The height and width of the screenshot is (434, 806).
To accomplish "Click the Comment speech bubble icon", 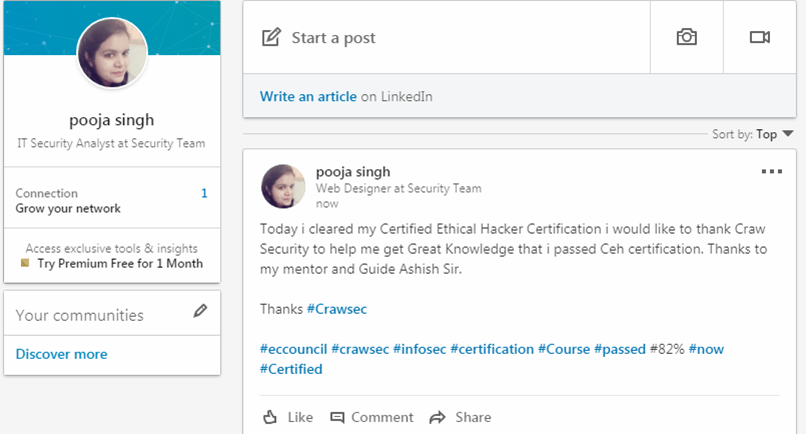I will click(337, 417).
